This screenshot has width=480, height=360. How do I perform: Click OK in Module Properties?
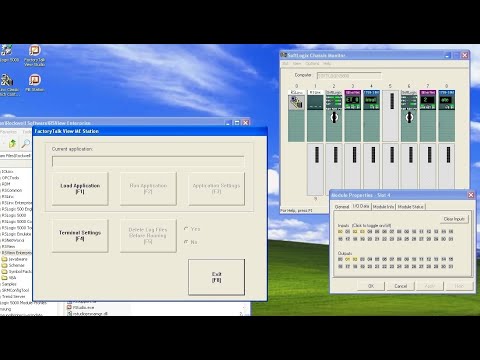(x=371, y=286)
